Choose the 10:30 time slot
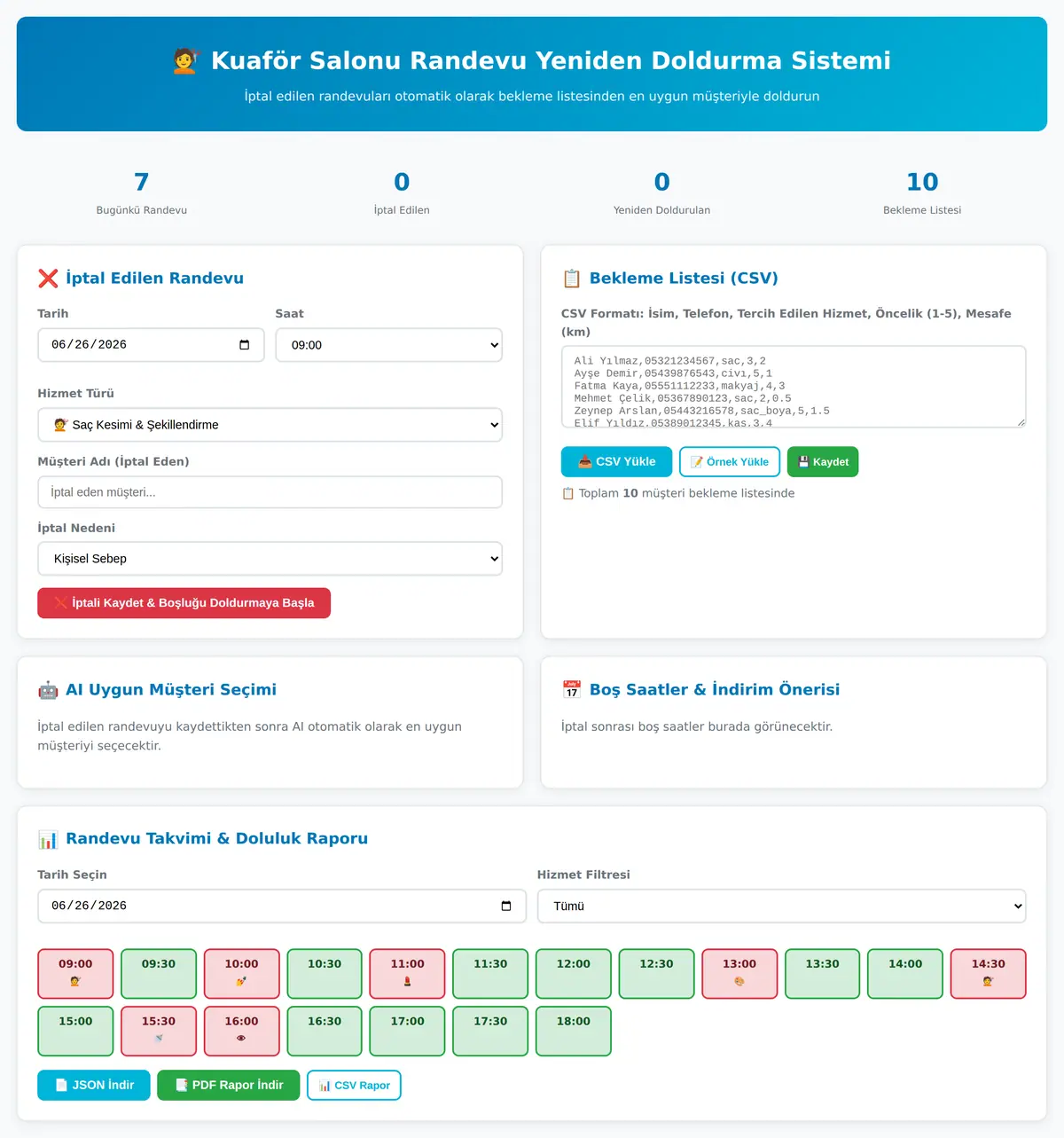Viewport: 1064px width, 1138px height. coord(325,974)
